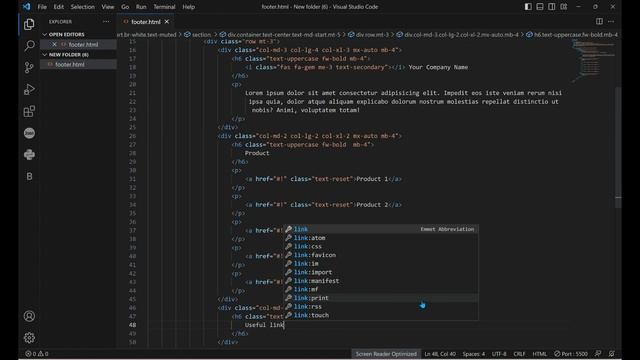Open the File menu
This screenshot has height=360, width=640.
coord(42,7)
